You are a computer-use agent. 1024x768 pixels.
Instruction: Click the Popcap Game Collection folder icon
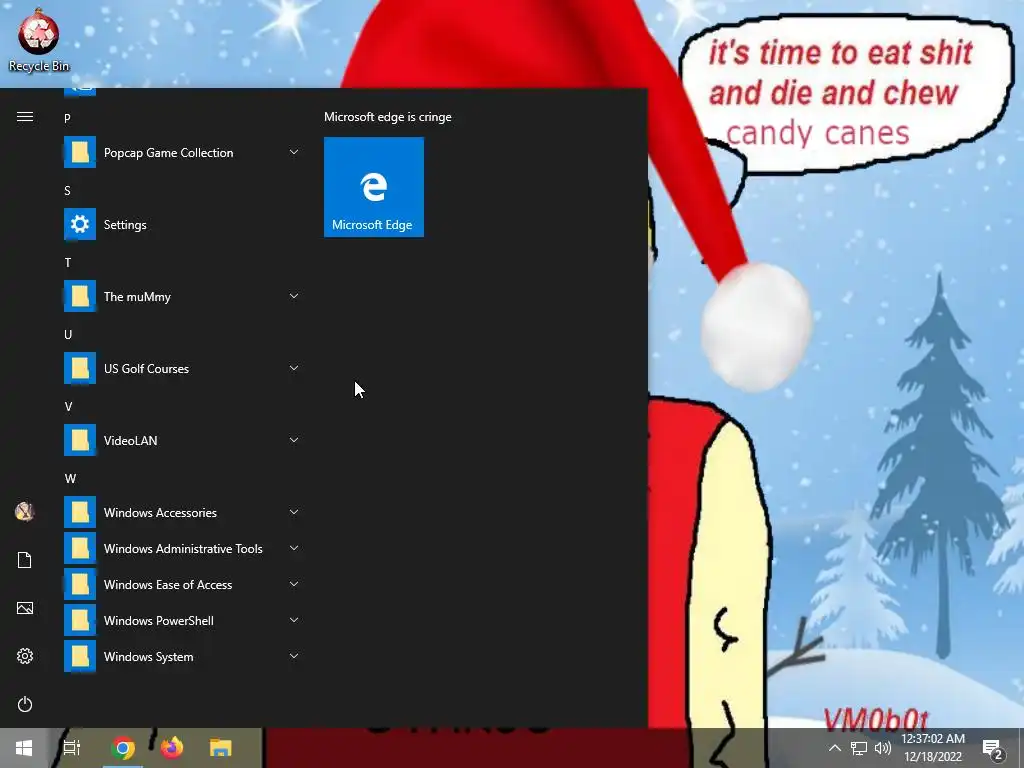[80, 152]
